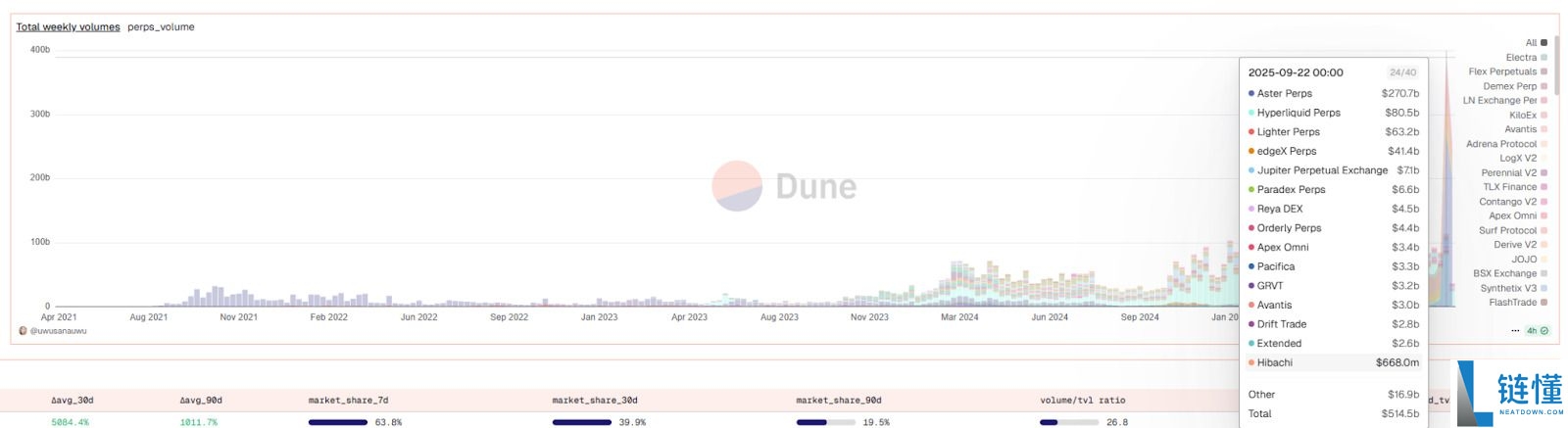Click the highlighted Hibachi tooltip row
The height and width of the screenshot is (428, 1568).
[1334, 363]
